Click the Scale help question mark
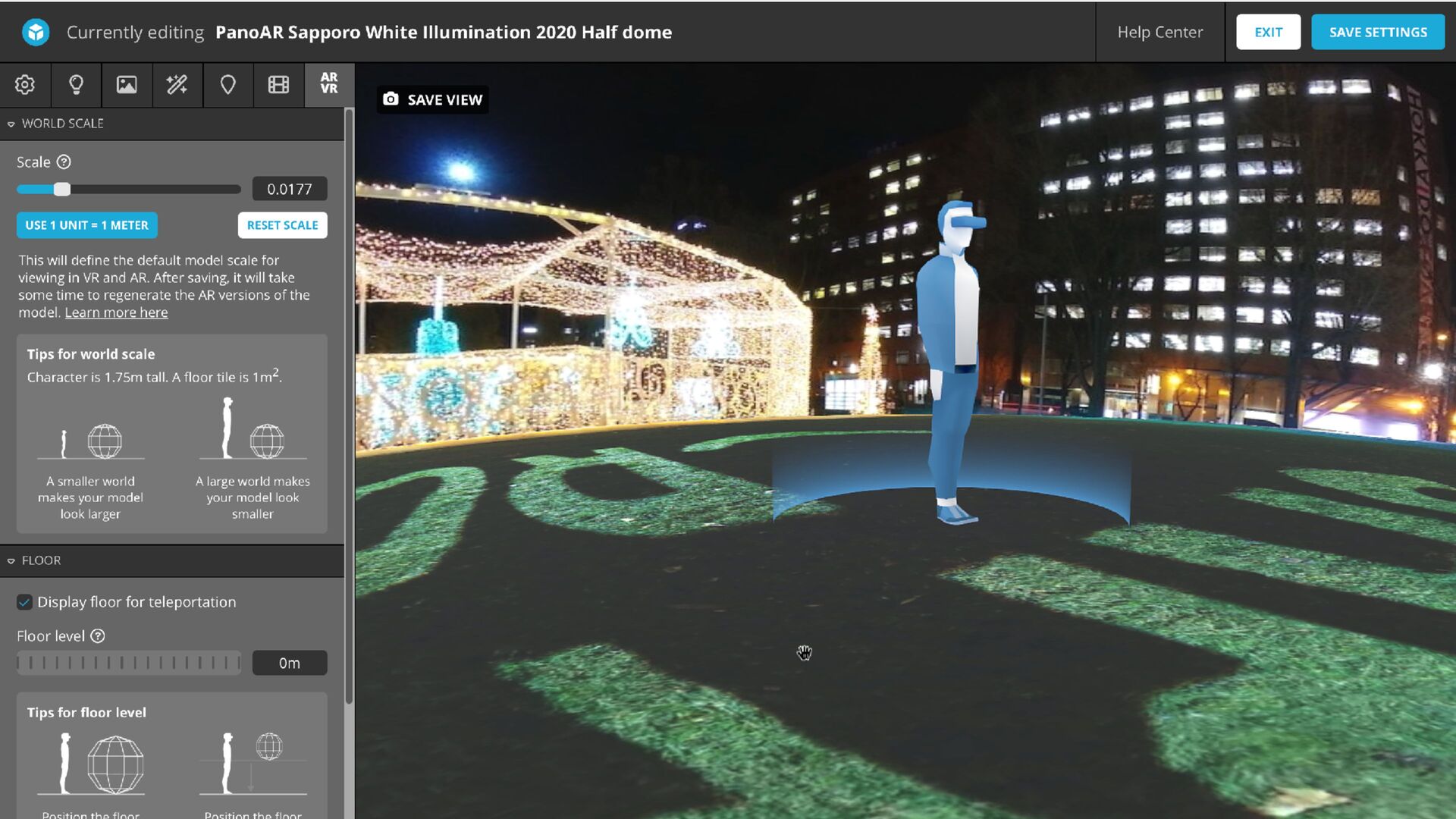The width and height of the screenshot is (1456, 819). [x=64, y=162]
